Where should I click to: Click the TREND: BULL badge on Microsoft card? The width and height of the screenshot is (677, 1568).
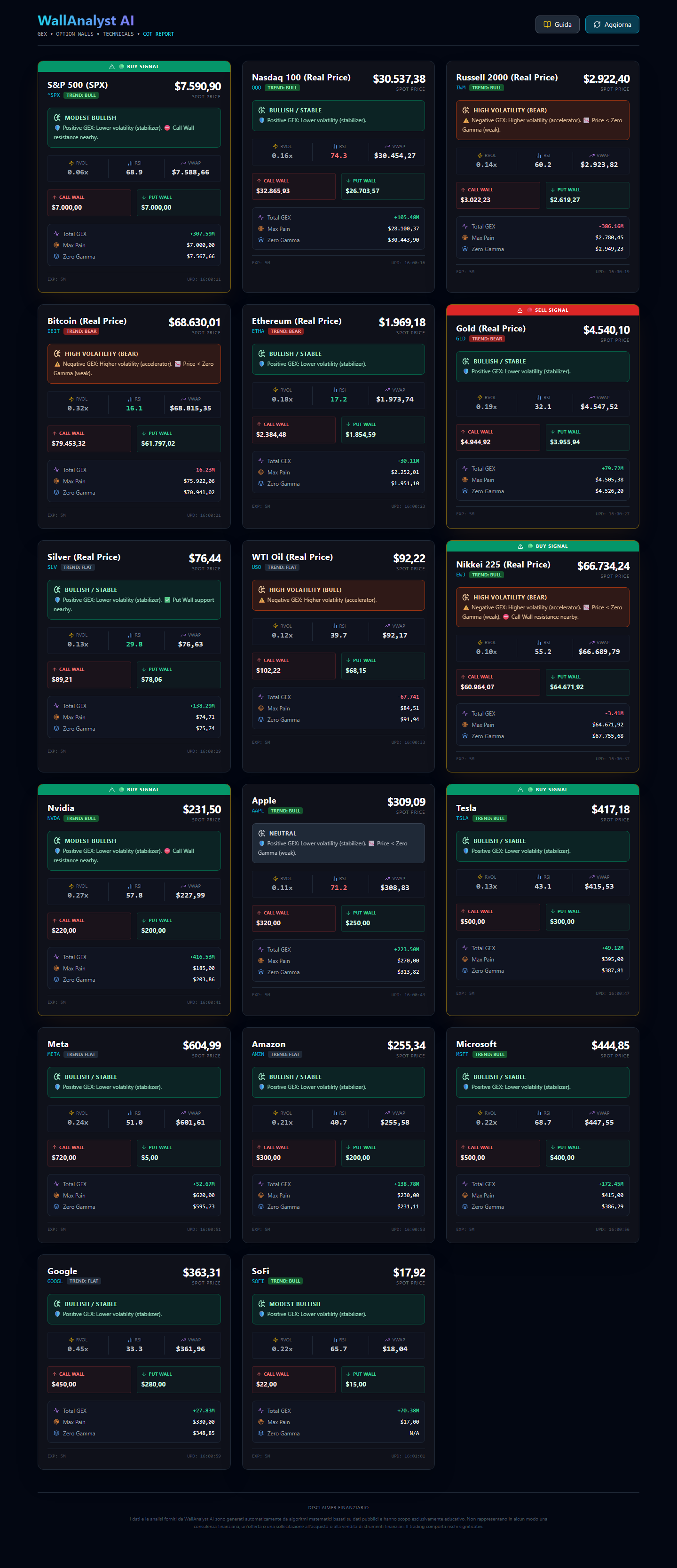pyautogui.click(x=490, y=1054)
